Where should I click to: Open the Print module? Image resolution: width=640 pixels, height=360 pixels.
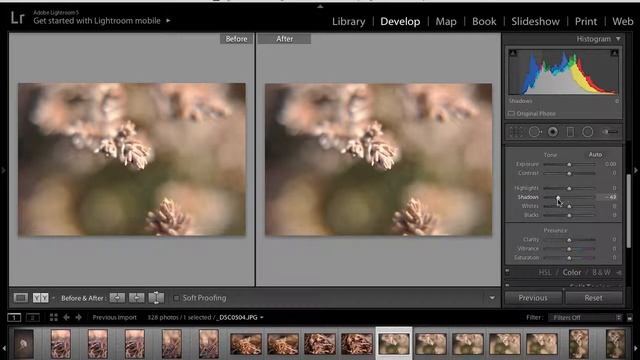pyautogui.click(x=586, y=21)
